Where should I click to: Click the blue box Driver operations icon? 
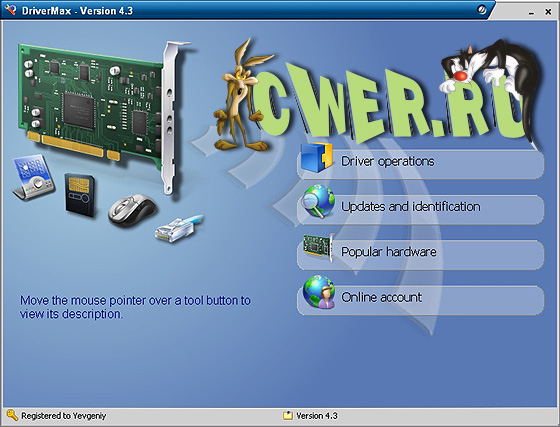[317, 157]
